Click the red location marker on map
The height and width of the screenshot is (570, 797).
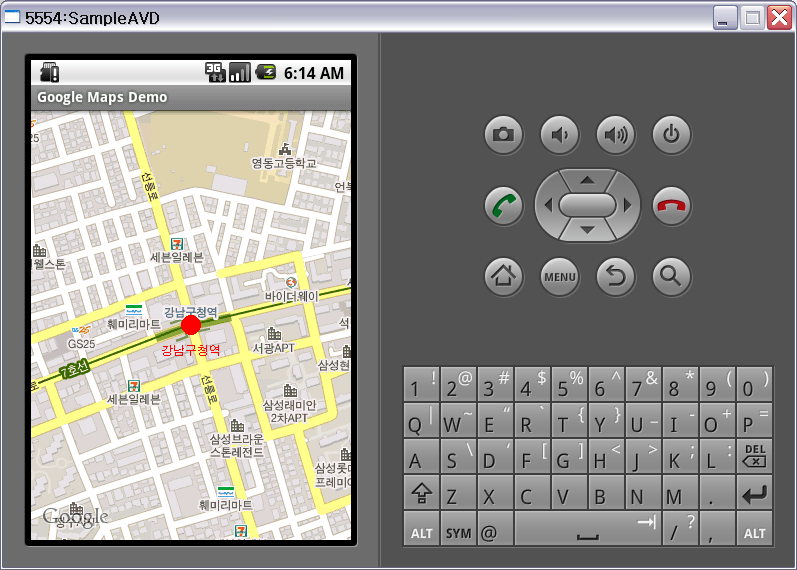191,325
